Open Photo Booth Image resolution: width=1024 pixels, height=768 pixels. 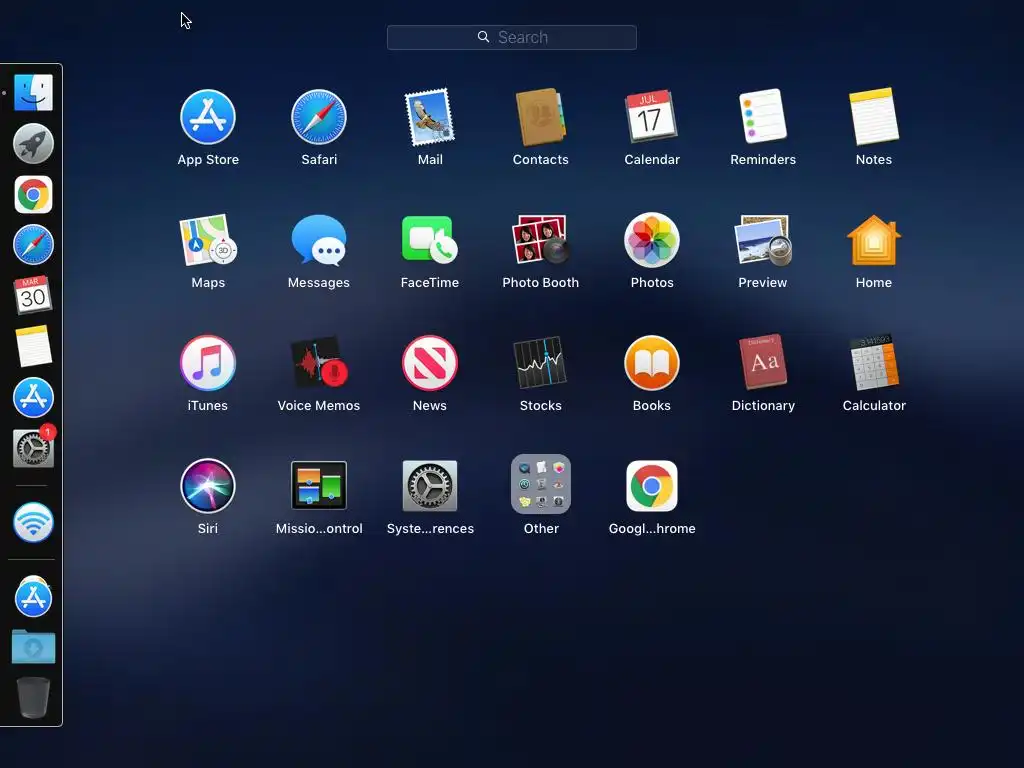point(541,240)
